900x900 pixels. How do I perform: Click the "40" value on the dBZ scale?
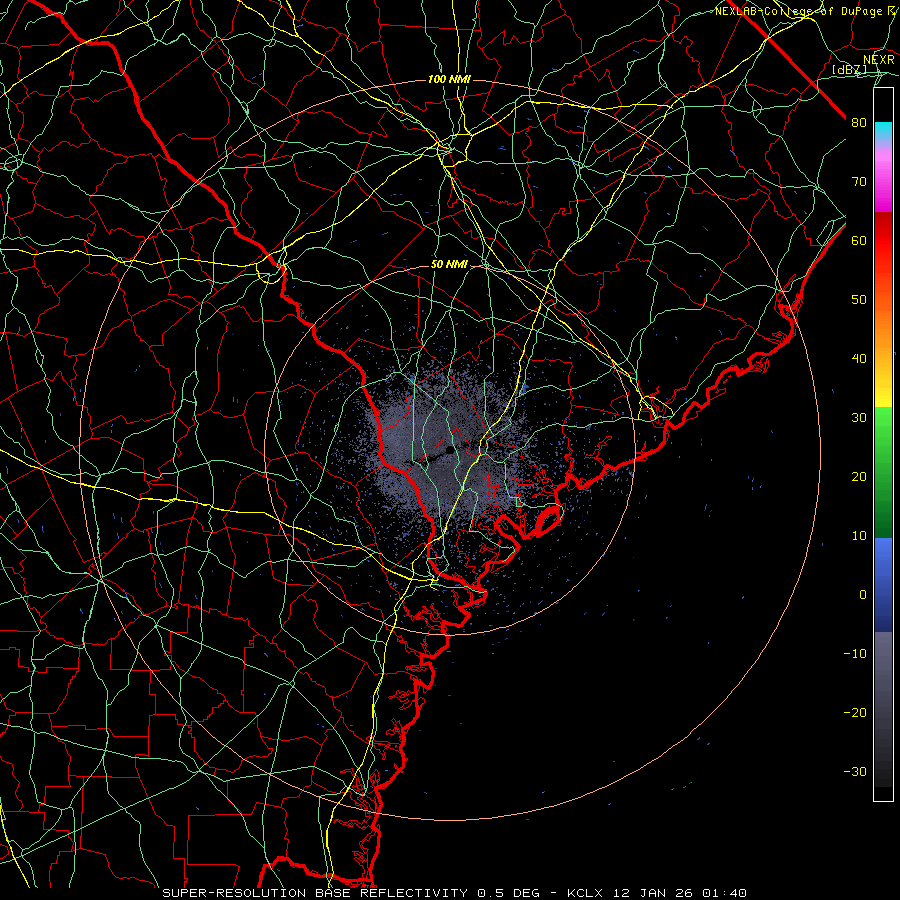click(x=859, y=359)
